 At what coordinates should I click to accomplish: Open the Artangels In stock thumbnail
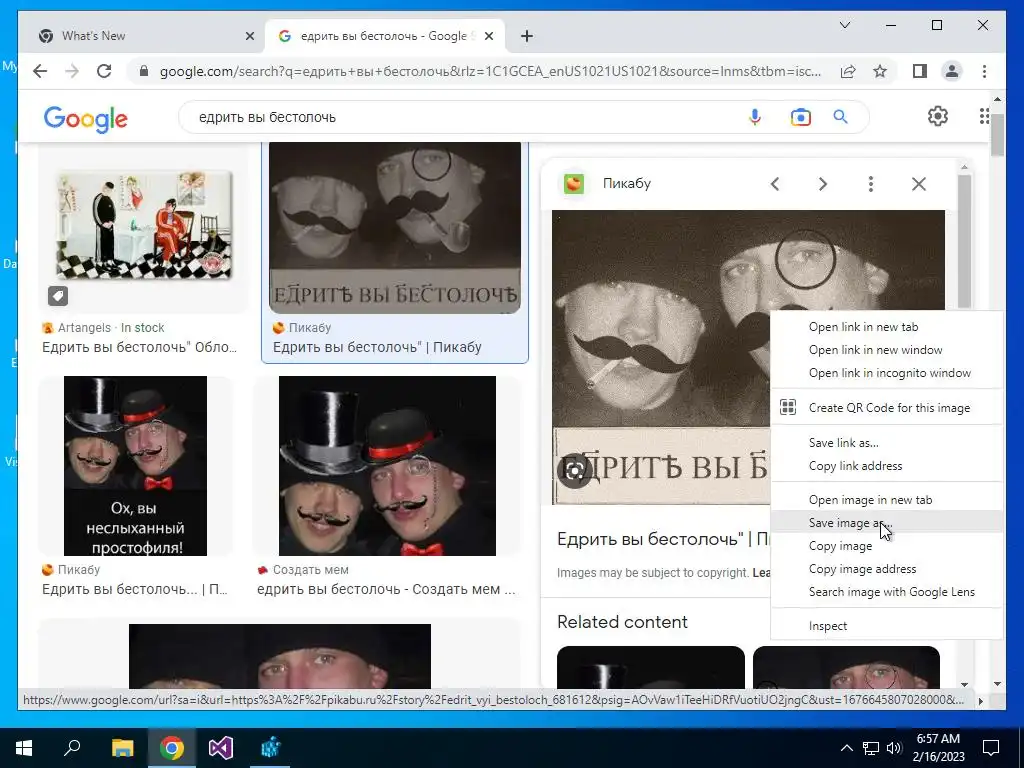click(144, 225)
